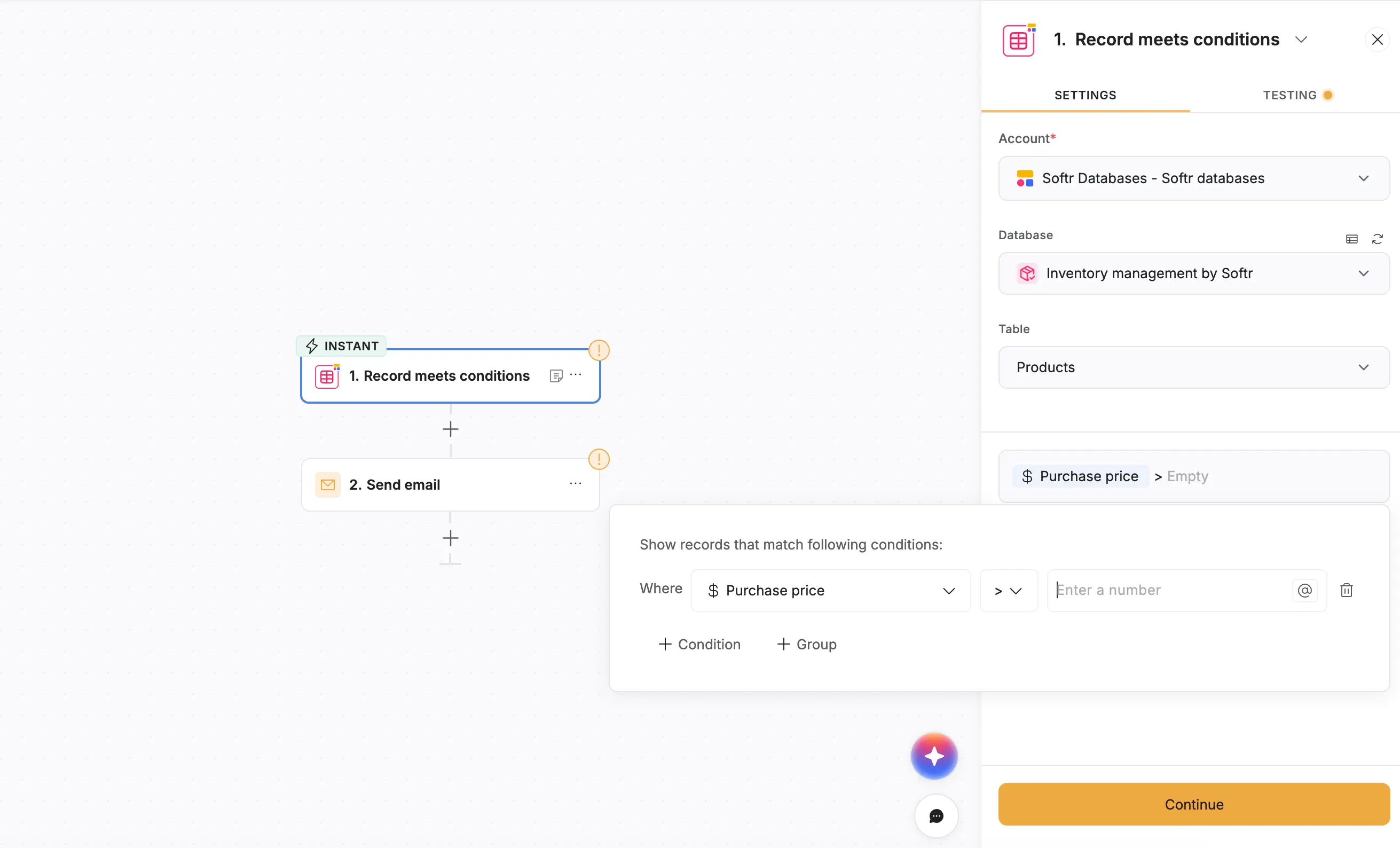Image resolution: width=1400 pixels, height=848 pixels.
Task: Add a new Condition
Action: tap(699, 644)
